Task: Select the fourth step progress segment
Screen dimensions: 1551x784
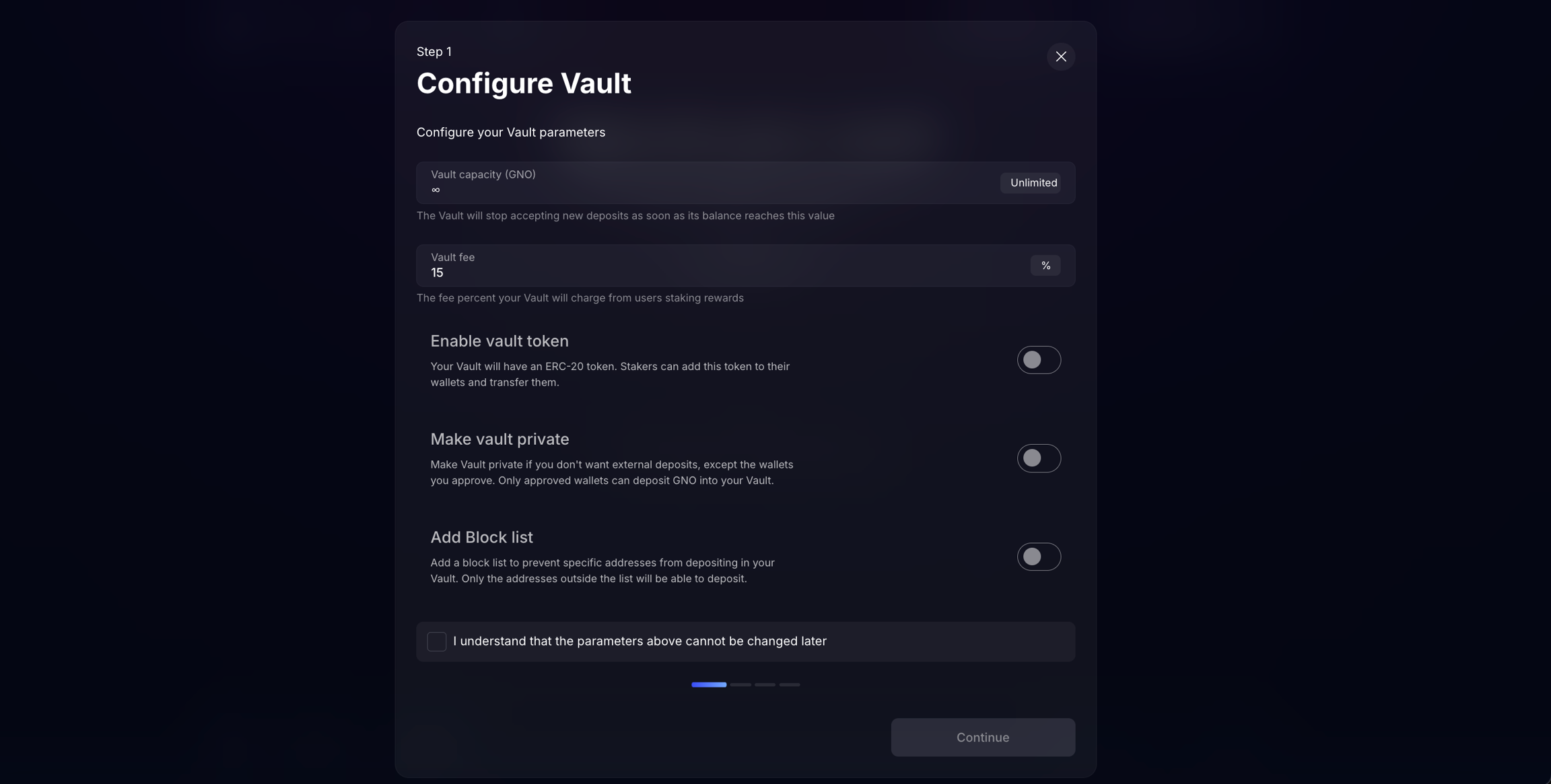Action: point(790,684)
